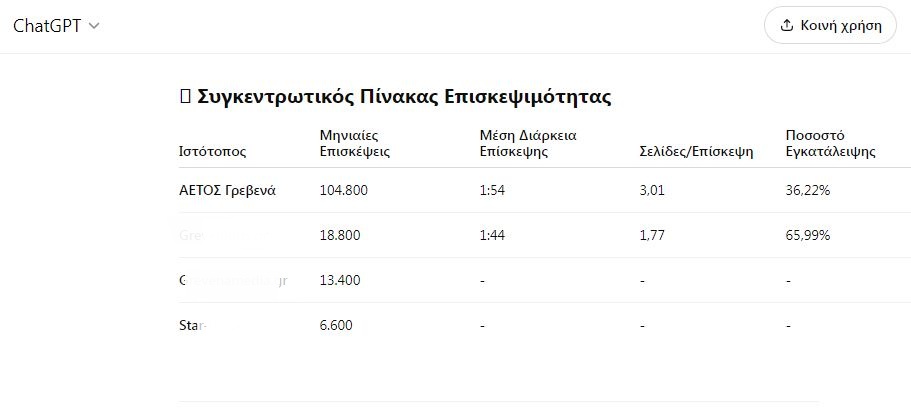
Task: Click the 65,99% bounce rate cell
Action: (x=808, y=235)
